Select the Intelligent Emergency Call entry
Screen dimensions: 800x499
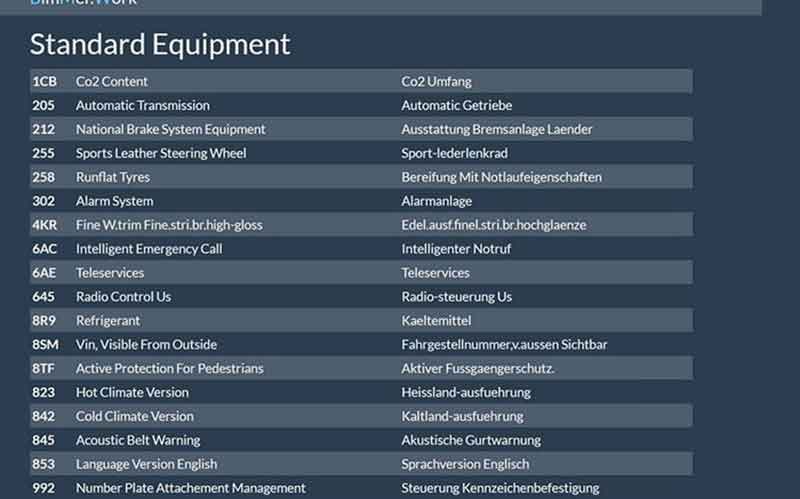point(149,249)
